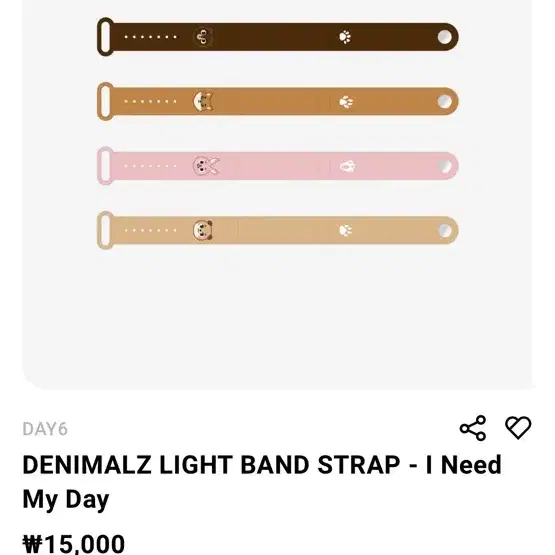The height and width of the screenshot is (555, 555).
Task: Select the caramel brown fox strap
Action: pos(278,102)
